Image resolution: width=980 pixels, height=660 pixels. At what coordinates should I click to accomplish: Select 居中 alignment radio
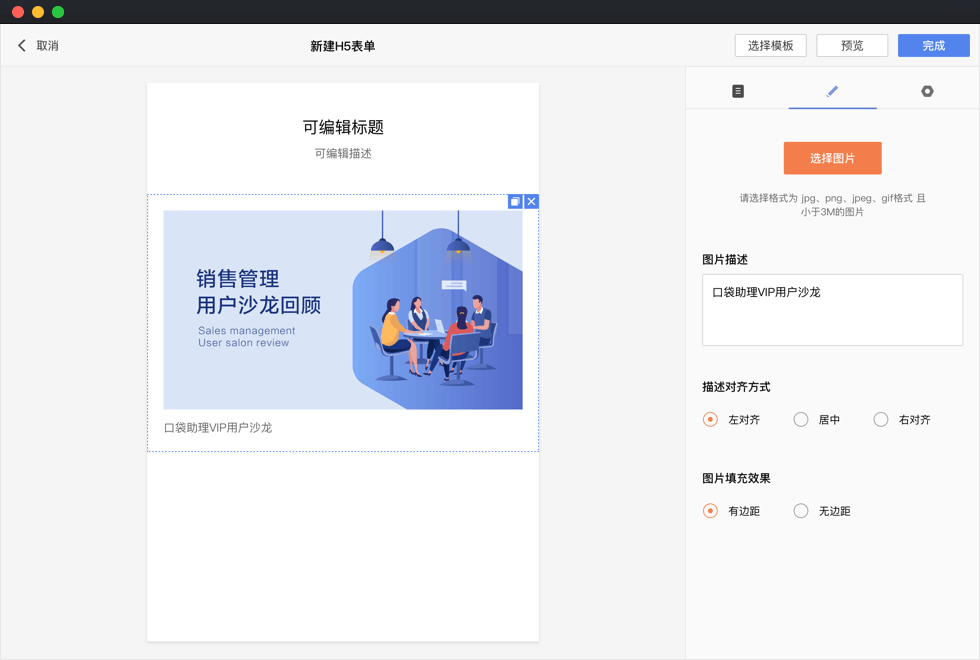point(801,419)
